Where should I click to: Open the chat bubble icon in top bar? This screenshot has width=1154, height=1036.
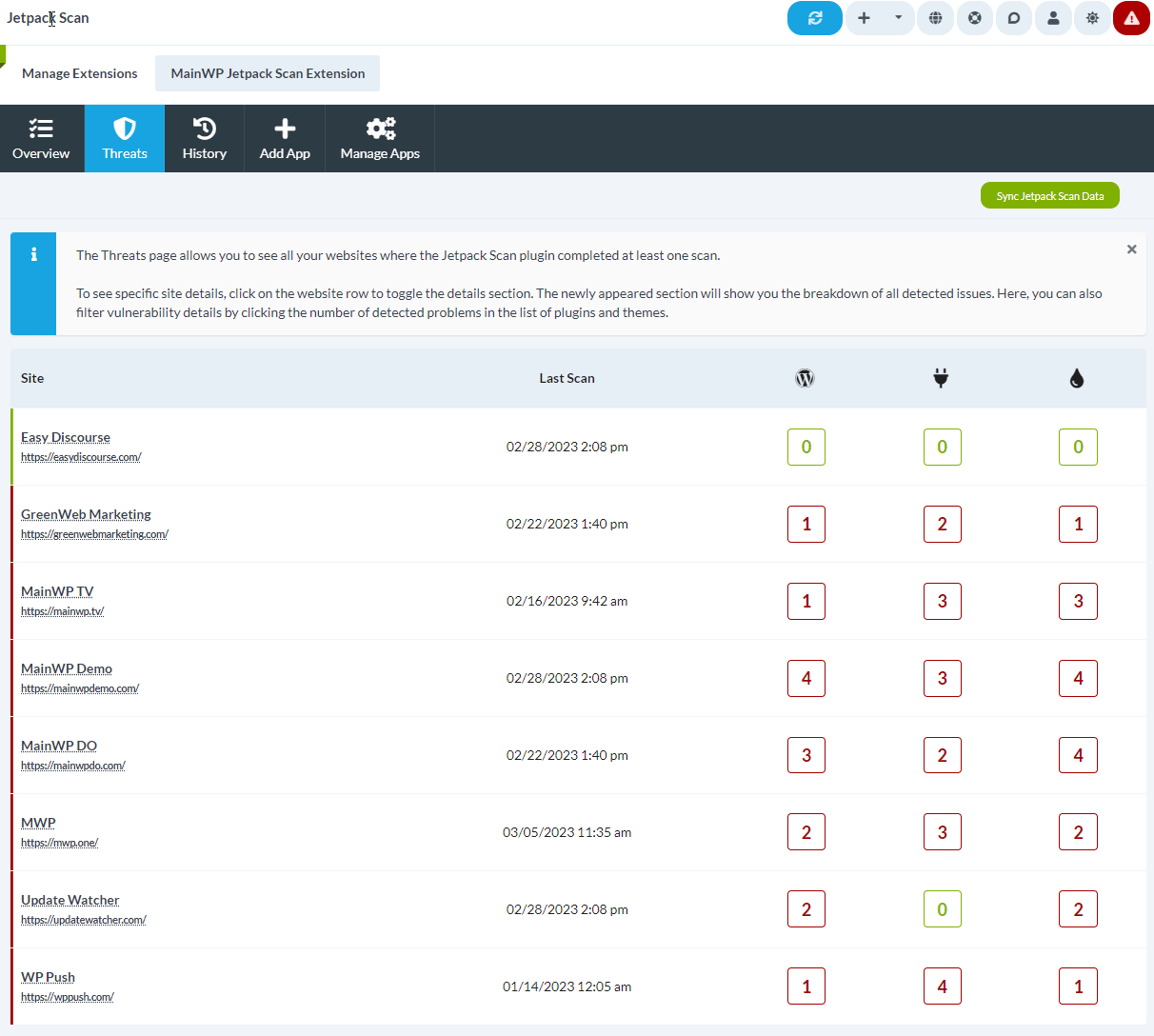tap(1014, 18)
